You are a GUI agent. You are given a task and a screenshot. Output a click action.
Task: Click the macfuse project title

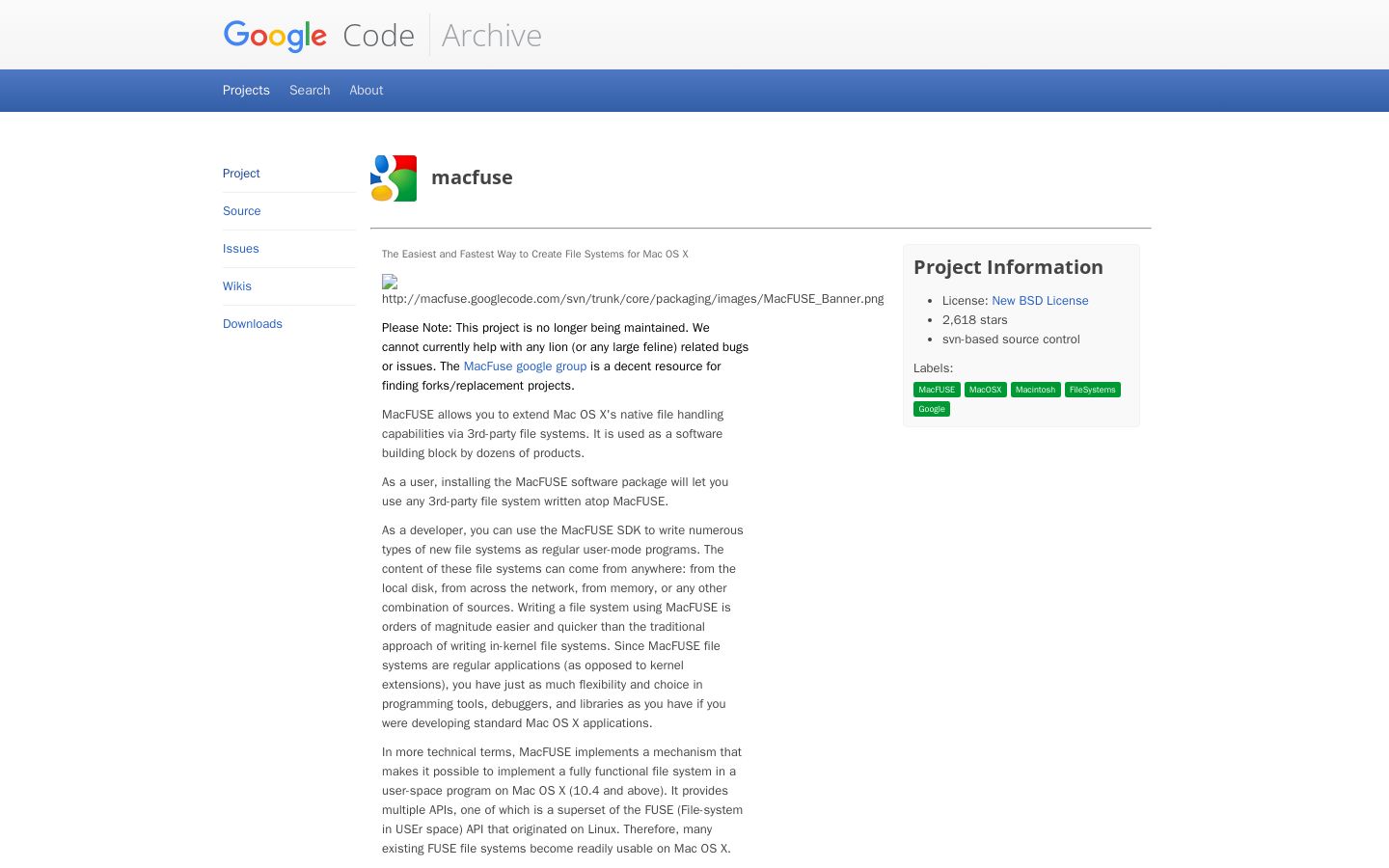(x=472, y=177)
